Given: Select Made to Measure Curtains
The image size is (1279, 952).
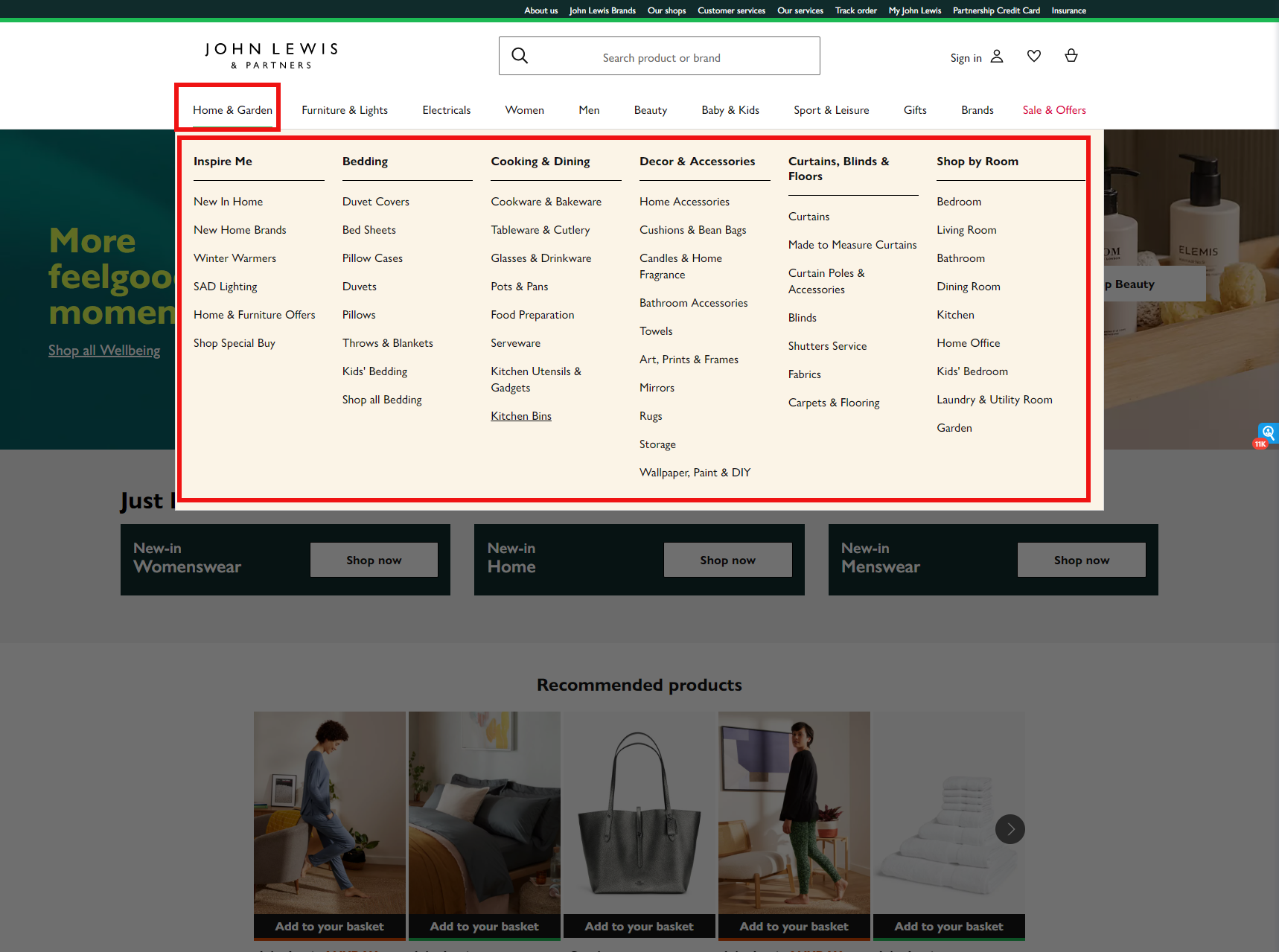Looking at the screenshot, I should tap(852, 243).
